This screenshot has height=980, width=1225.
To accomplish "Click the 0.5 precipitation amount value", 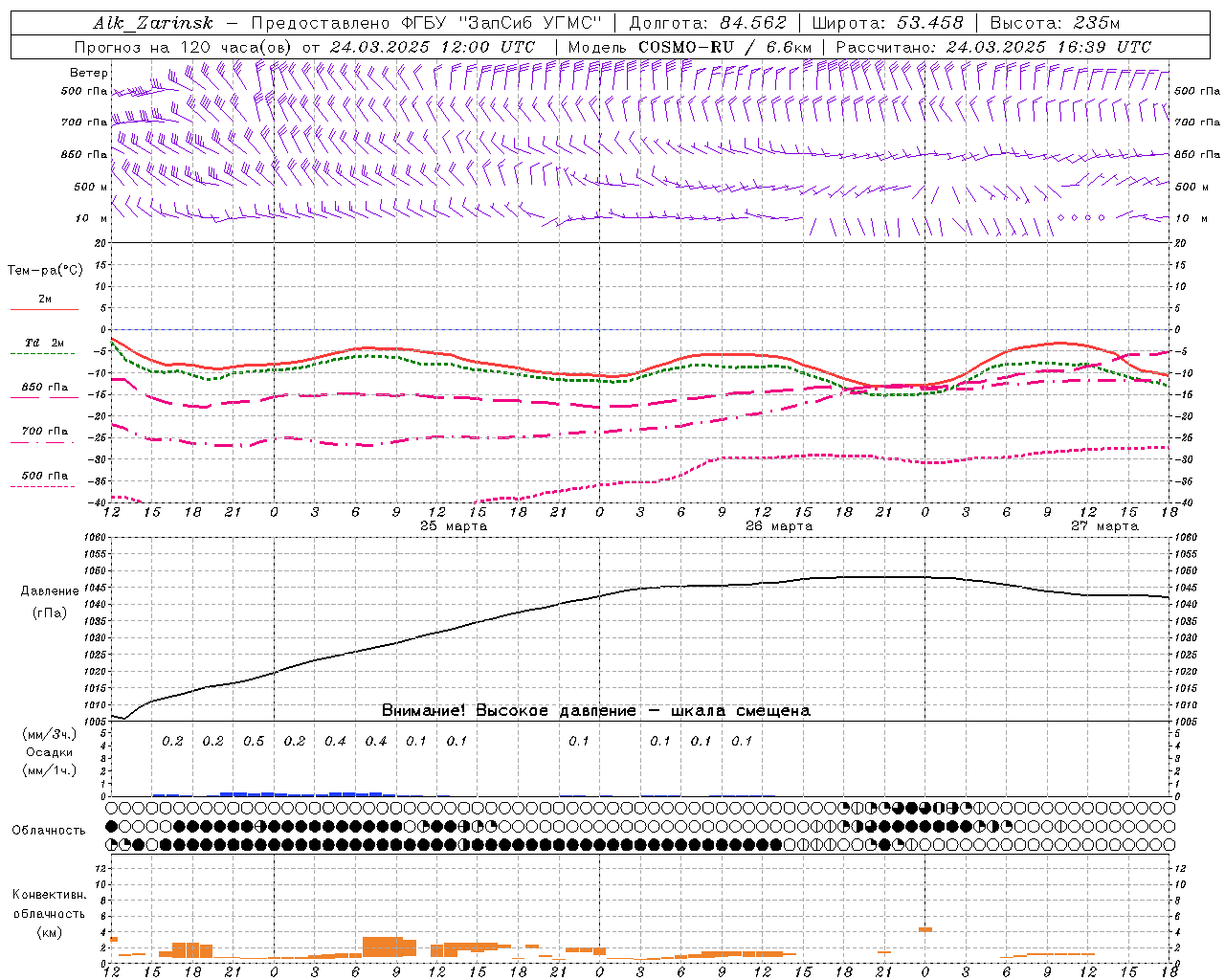I will coord(254,741).
